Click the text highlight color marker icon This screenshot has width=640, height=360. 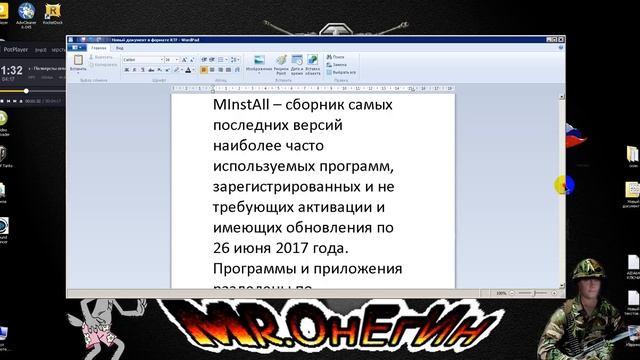pos(177,70)
